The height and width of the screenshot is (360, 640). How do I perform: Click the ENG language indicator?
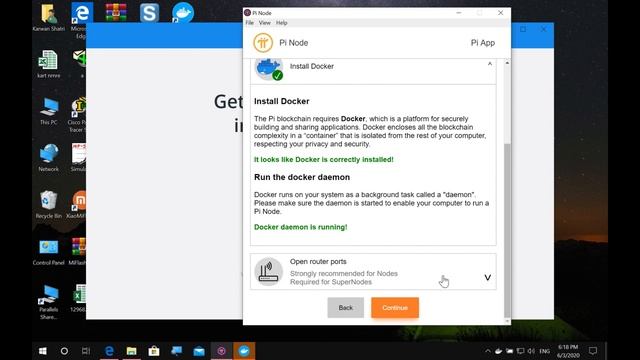pos(544,351)
